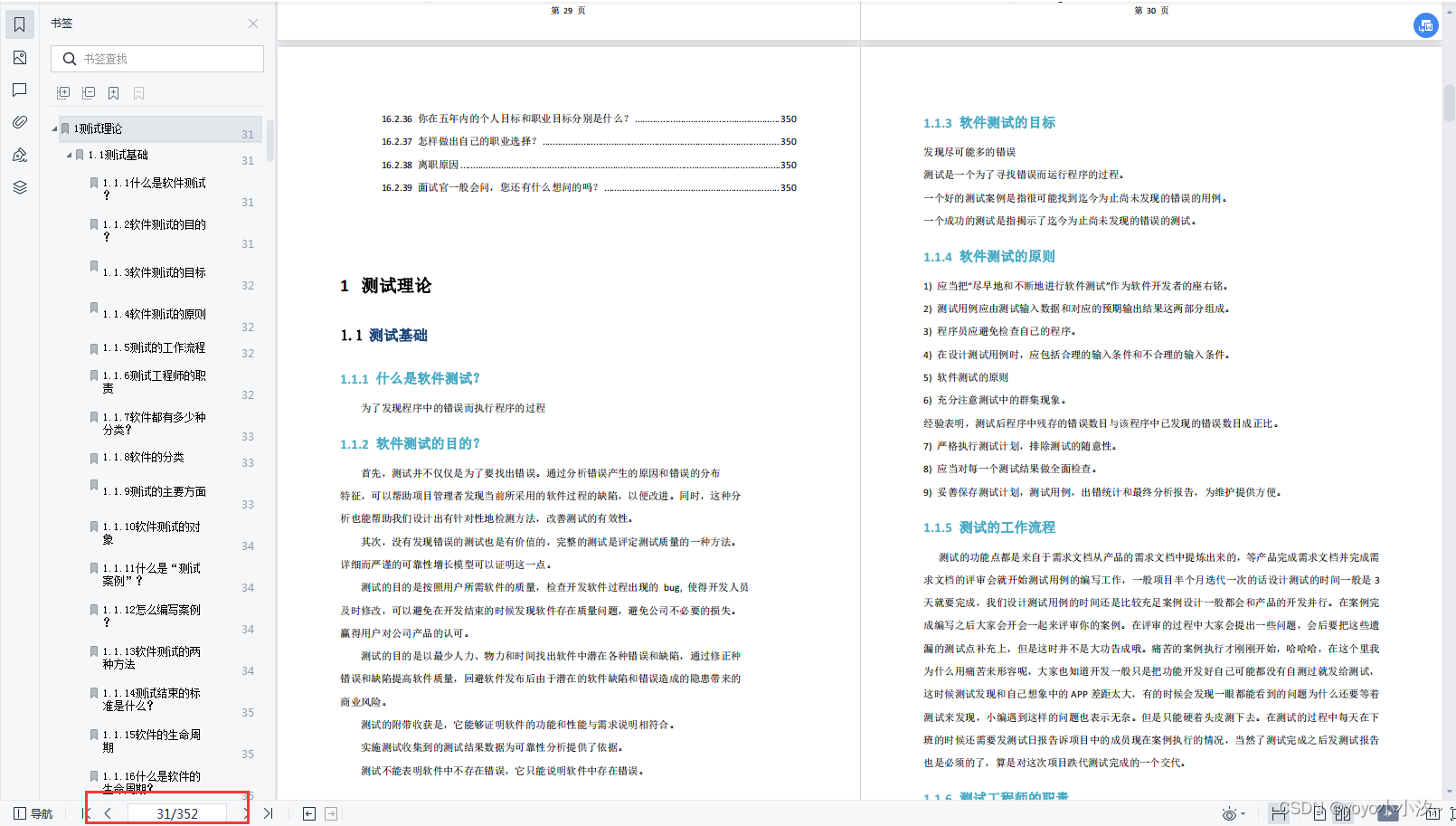Click TOC entry 16.2.39 面试官一般会问
The height and width of the screenshot is (826, 1456).
point(589,187)
